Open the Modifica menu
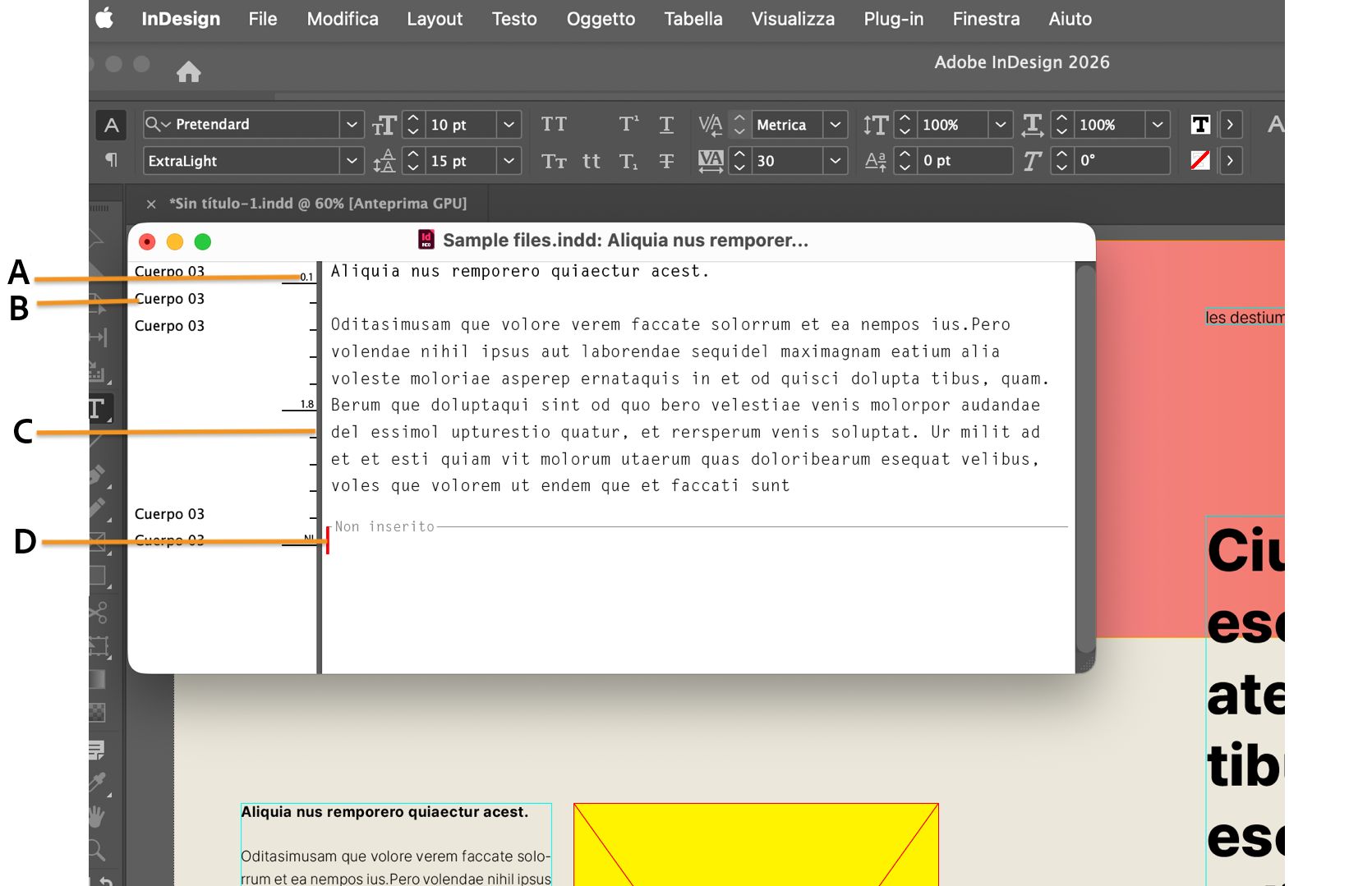The height and width of the screenshot is (886, 1372). pos(343,19)
